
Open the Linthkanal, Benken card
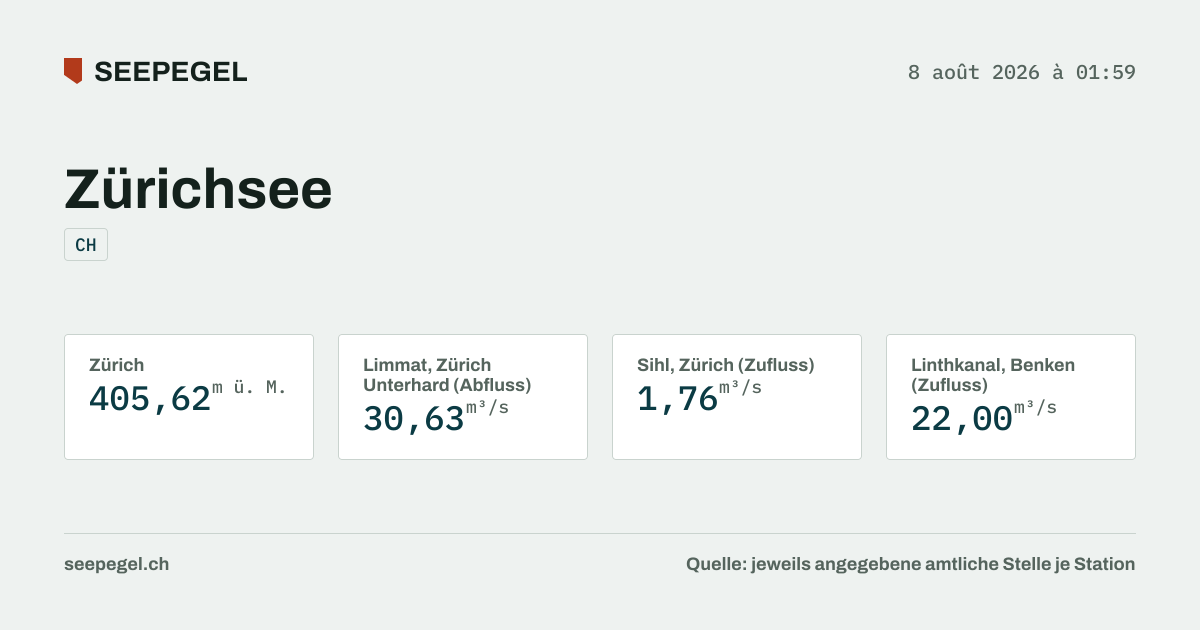pyautogui.click(x=1011, y=397)
